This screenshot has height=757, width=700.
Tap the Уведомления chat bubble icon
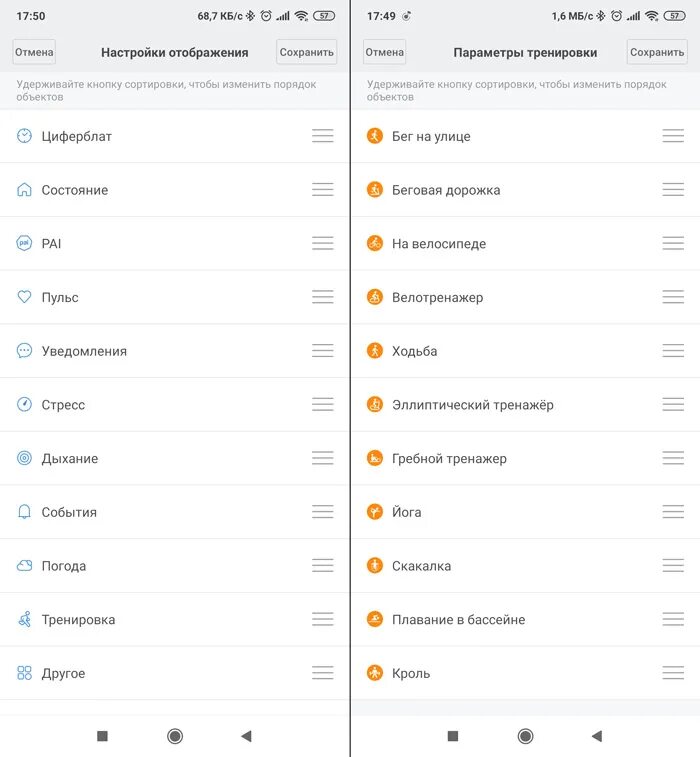pos(24,350)
